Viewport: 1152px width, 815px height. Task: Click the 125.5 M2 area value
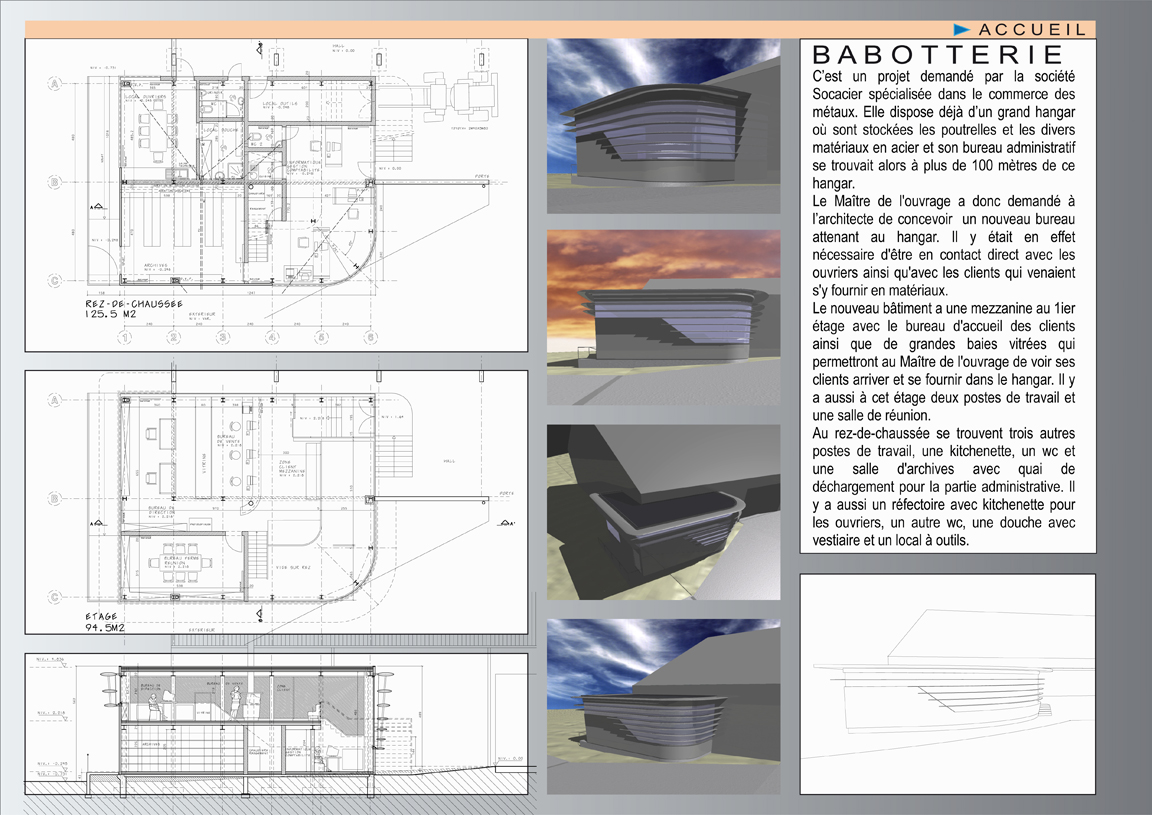tap(112, 314)
